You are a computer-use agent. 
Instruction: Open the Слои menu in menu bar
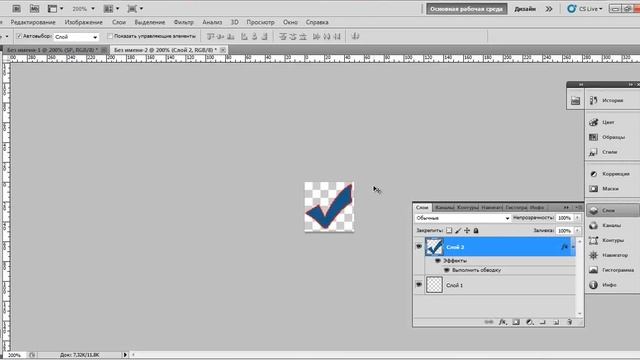119,22
